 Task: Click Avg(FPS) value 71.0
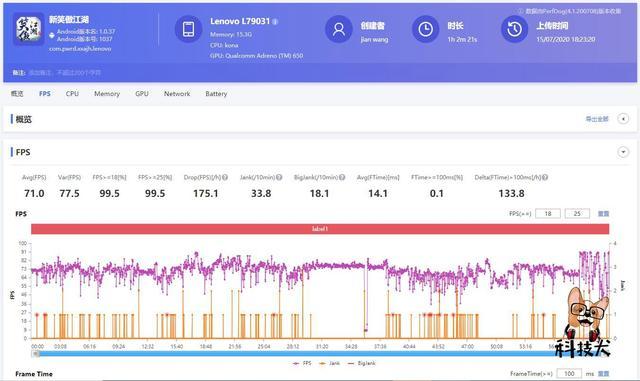pyautogui.click(x=34, y=194)
